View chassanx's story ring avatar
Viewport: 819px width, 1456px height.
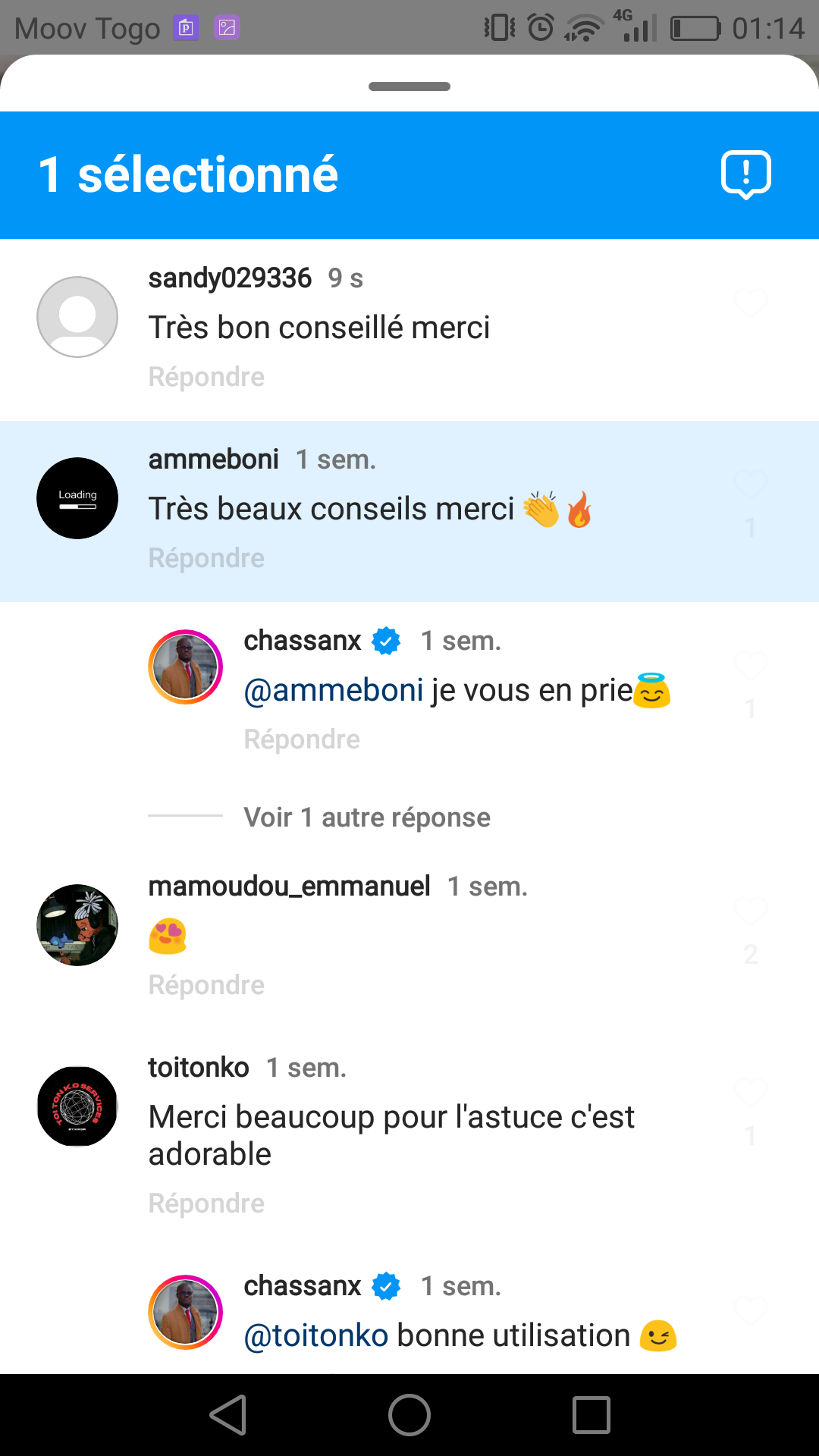[185, 667]
